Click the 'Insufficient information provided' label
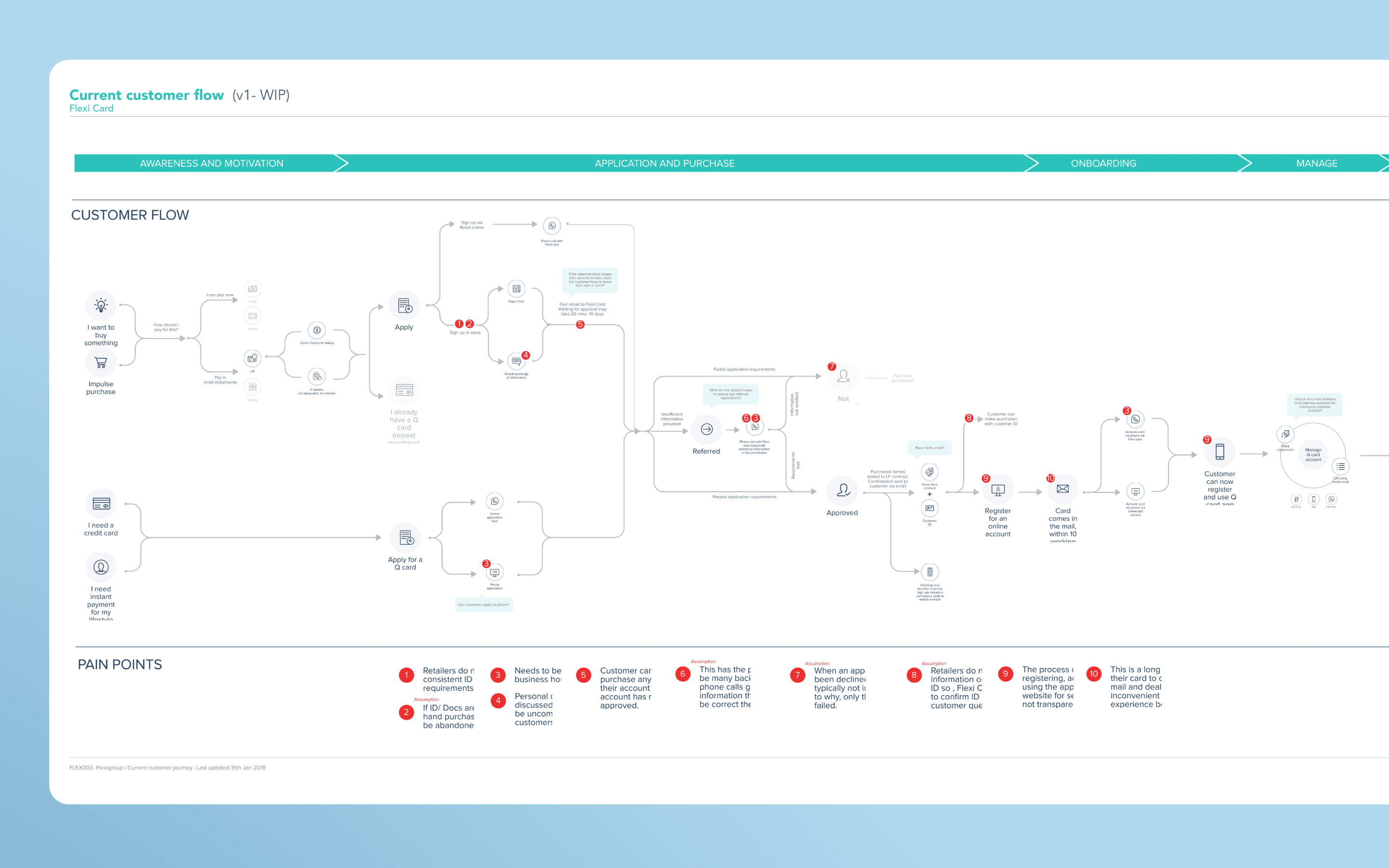The height and width of the screenshot is (868, 1389). click(672, 419)
